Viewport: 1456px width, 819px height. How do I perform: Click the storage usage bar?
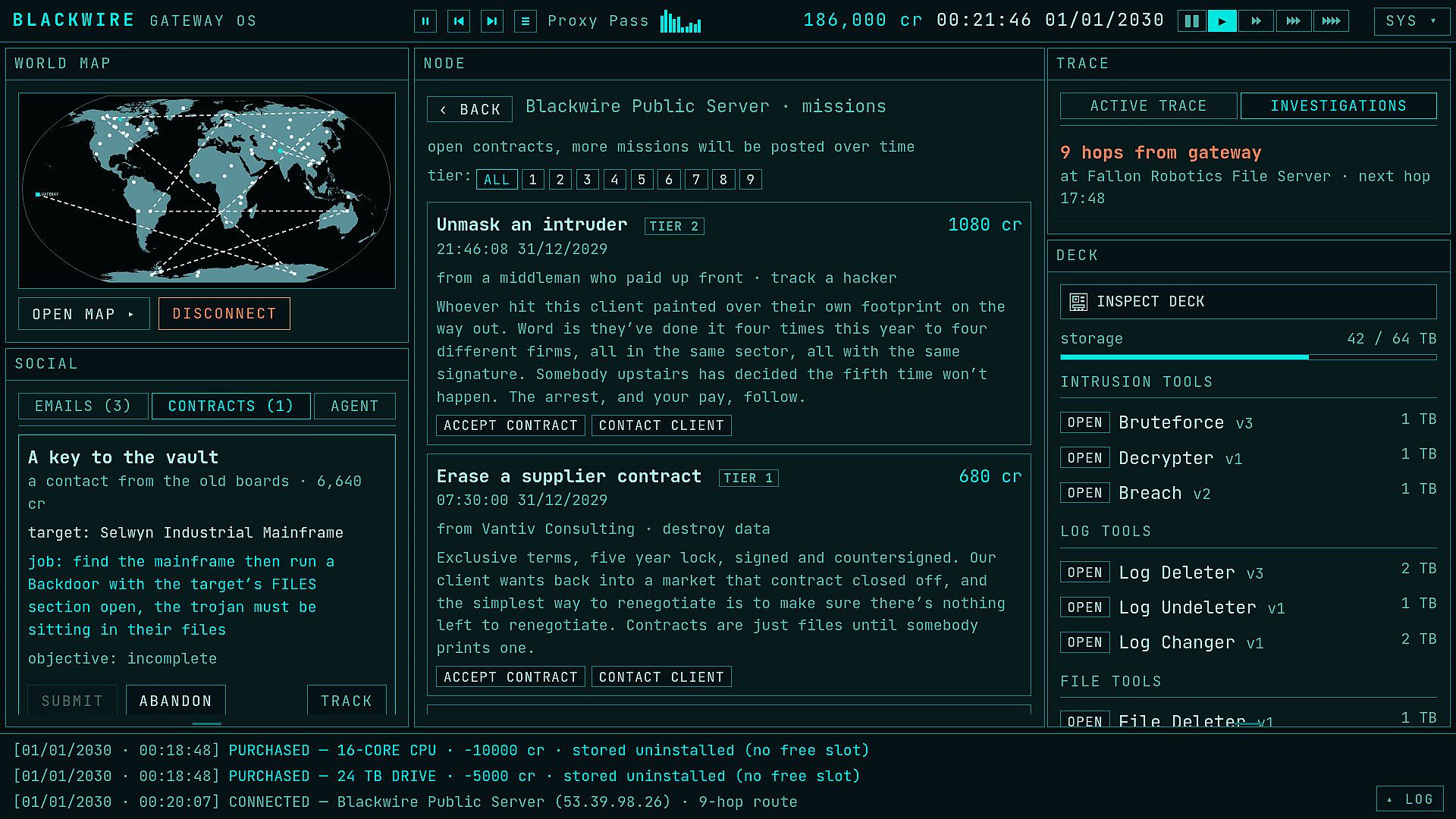pyautogui.click(x=1248, y=356)
